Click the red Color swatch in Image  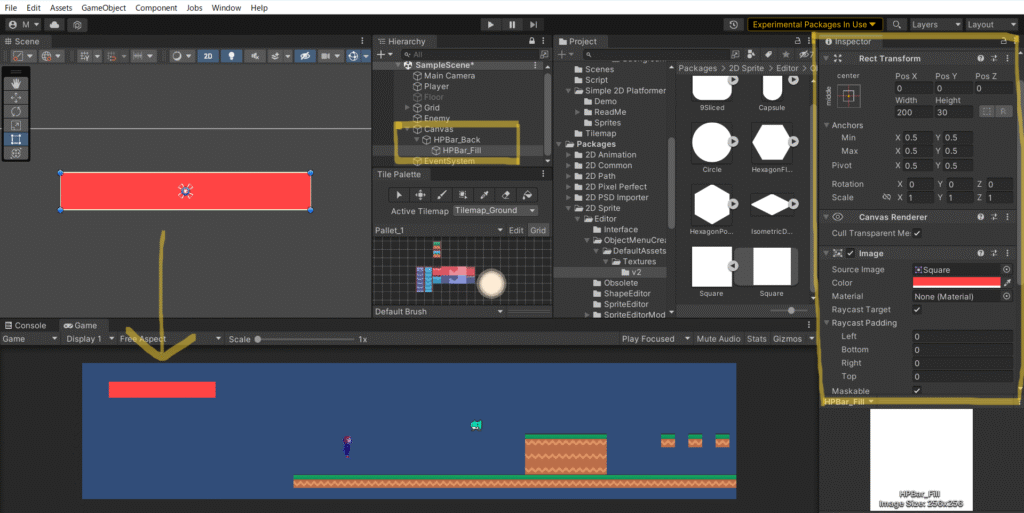[956, 282]
